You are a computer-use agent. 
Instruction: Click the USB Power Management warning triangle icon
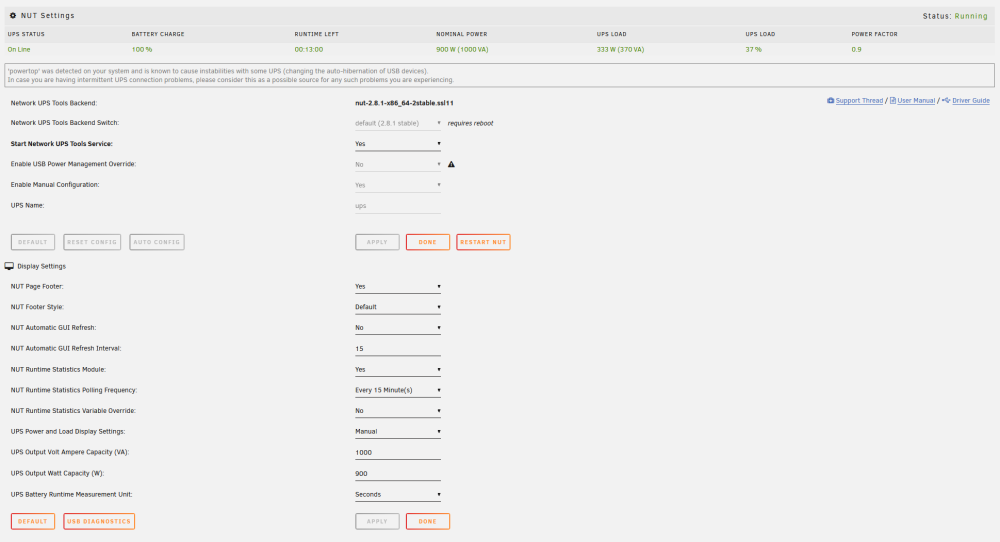point(452,164)
